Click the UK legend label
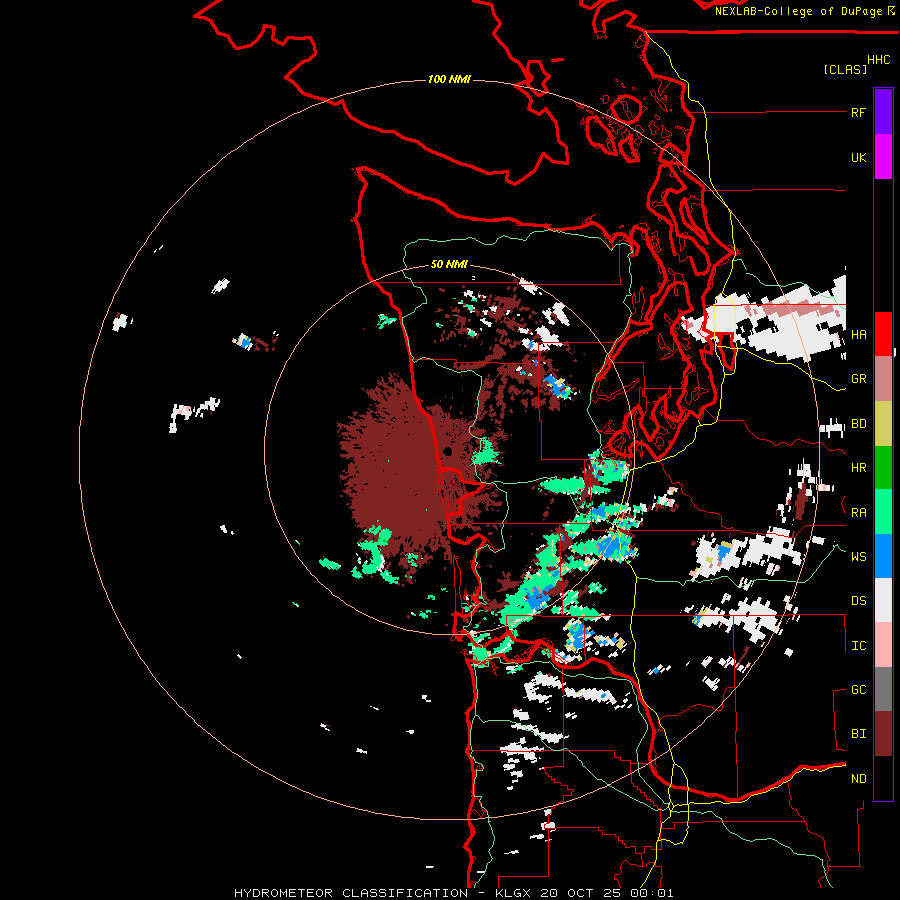 (x=858, y=157)
